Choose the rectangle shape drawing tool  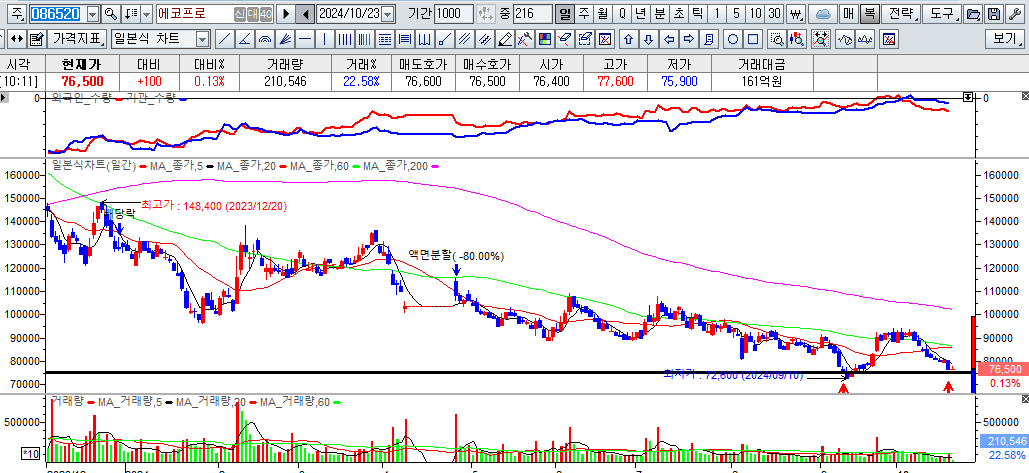(x=753, y=39)
